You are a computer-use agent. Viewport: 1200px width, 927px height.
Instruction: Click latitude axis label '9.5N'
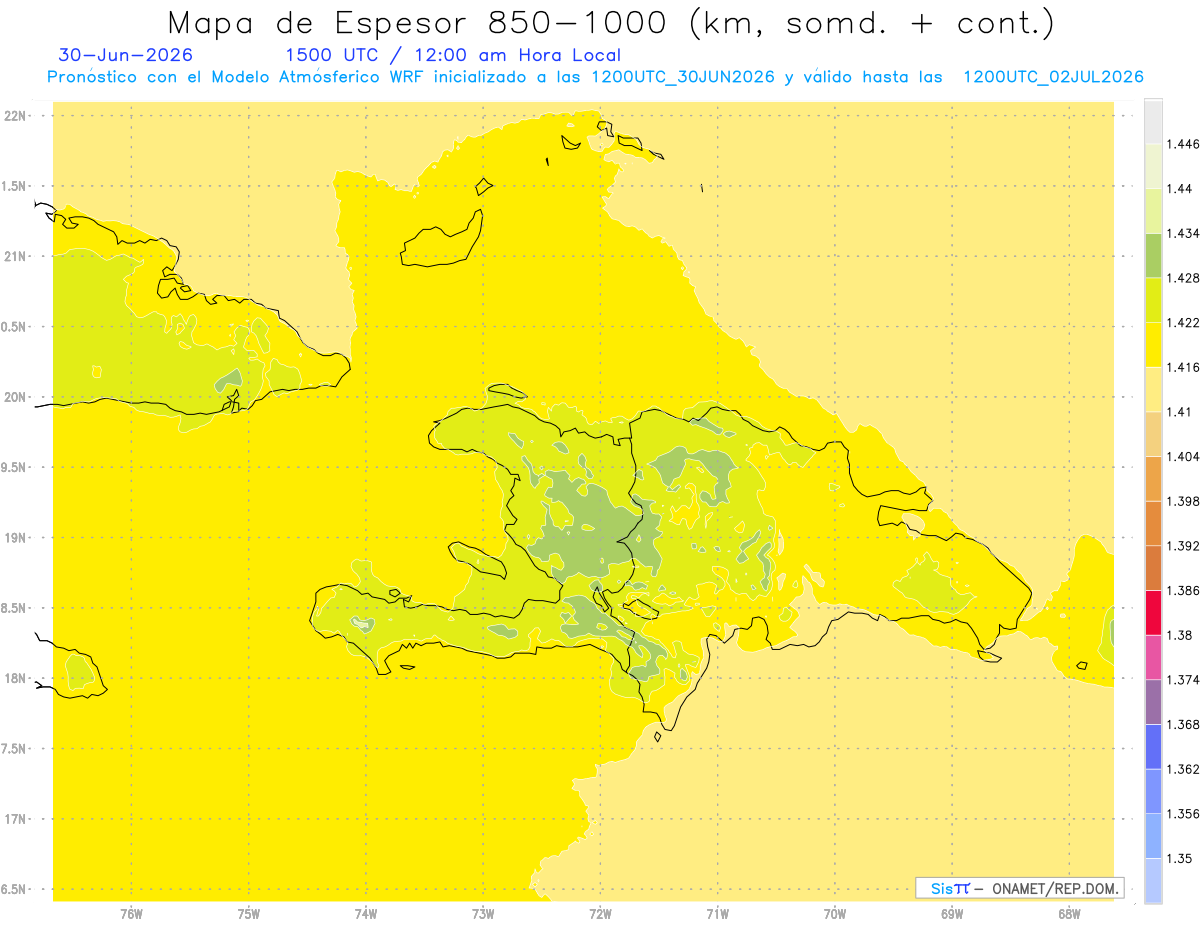point(13,467)
